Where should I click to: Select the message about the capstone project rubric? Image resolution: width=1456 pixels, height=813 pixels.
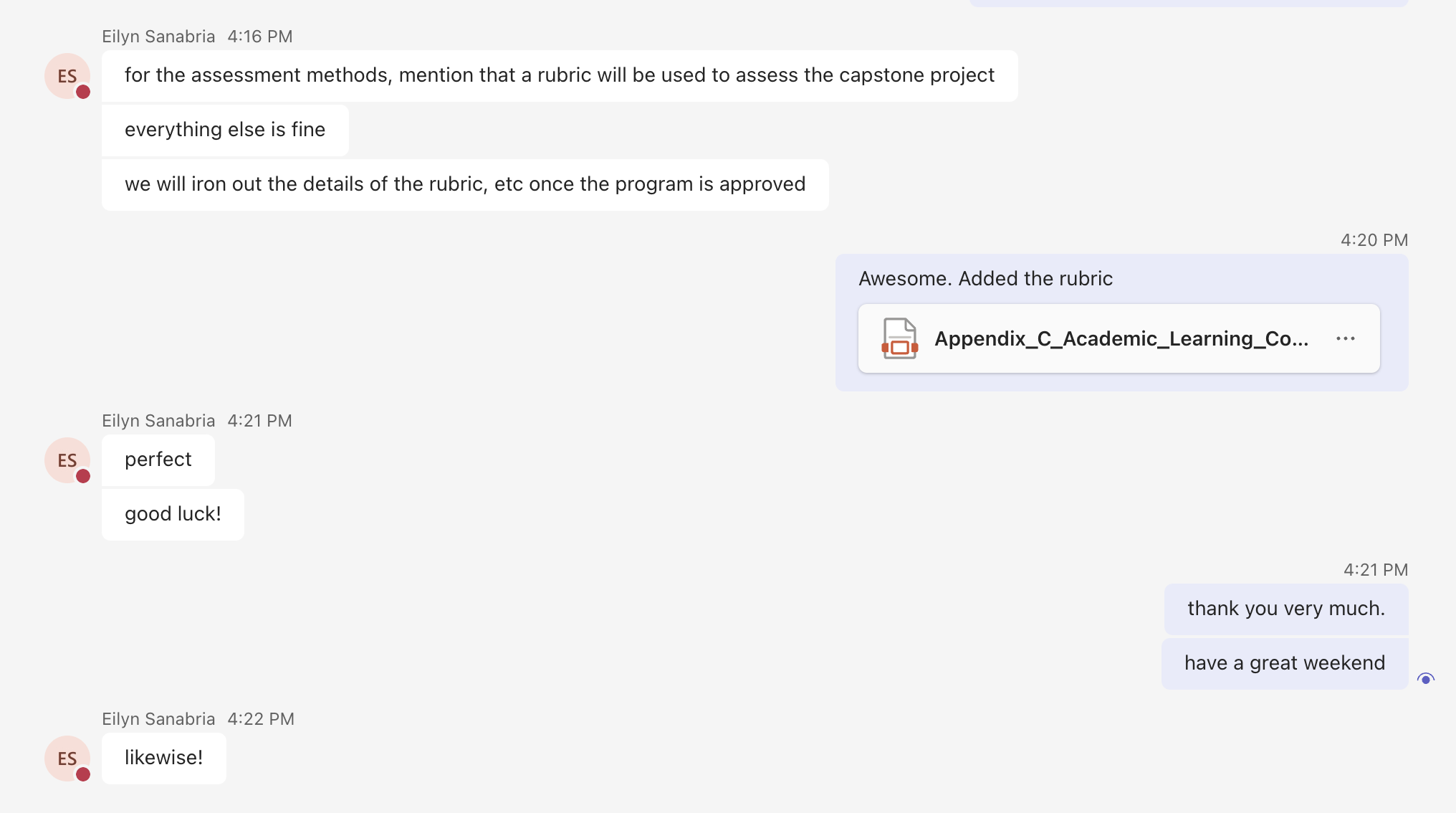tap(559, 75)
